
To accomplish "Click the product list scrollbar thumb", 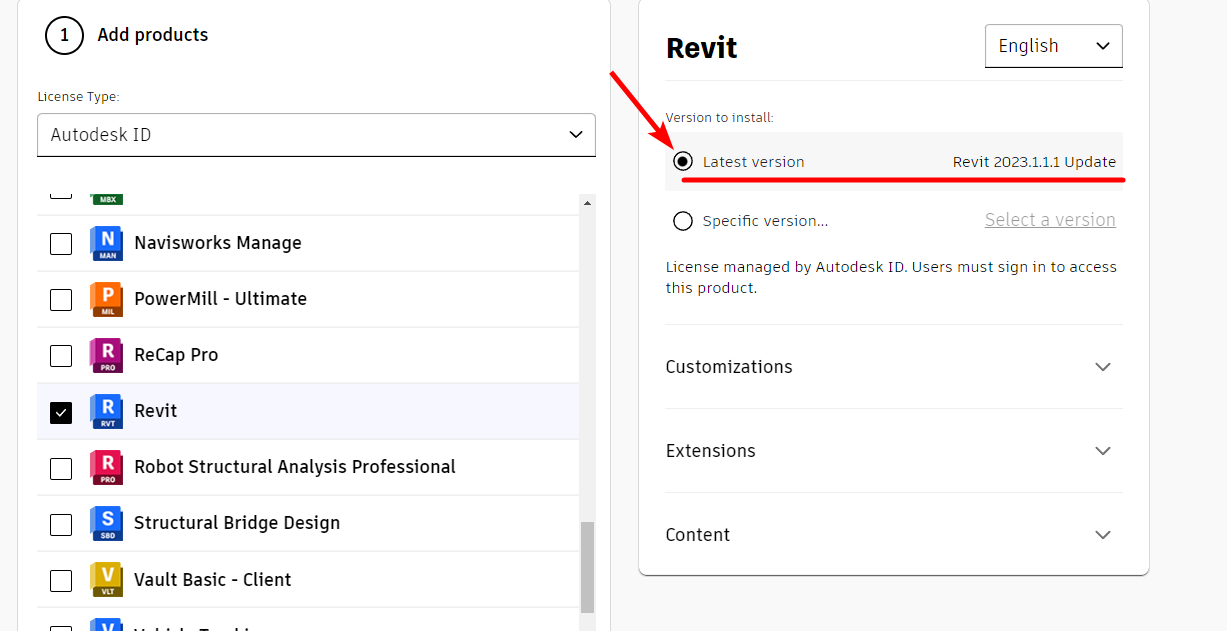I will point(587,566).
